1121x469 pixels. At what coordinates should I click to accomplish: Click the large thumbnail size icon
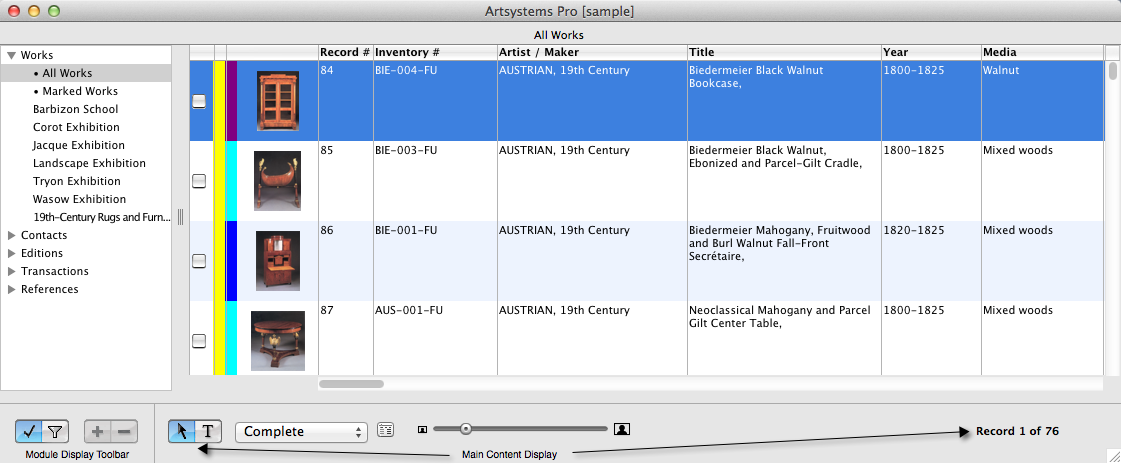[x=622, y=429]
